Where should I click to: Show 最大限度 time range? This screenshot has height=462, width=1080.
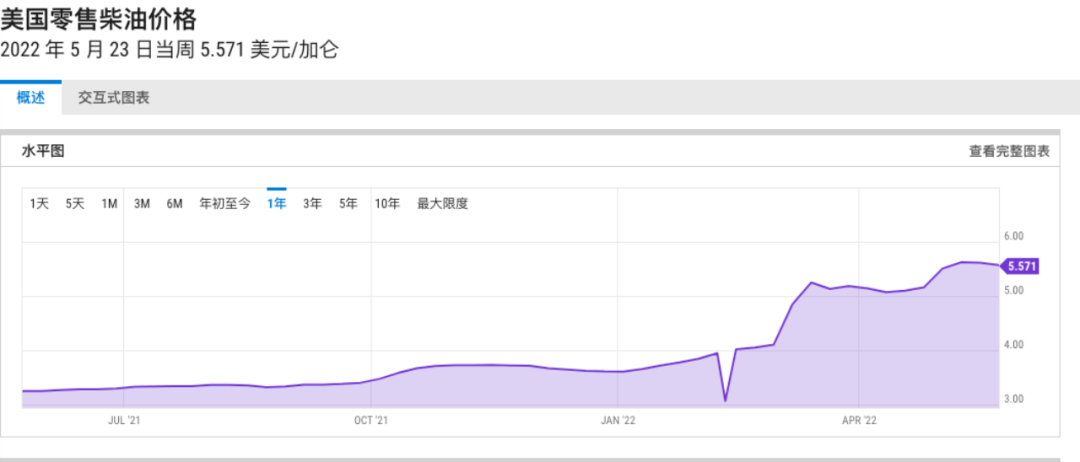[x=442, y=204]
